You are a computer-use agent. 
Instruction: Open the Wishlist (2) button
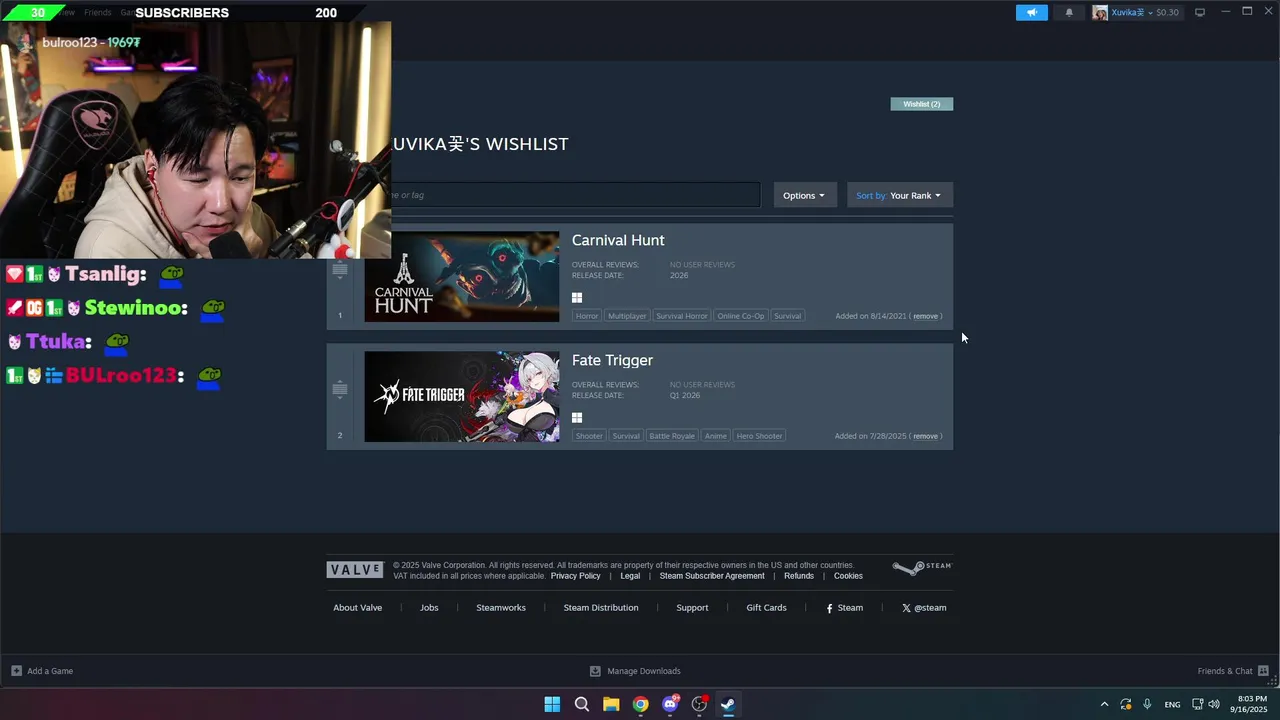[x=922, y=104]
